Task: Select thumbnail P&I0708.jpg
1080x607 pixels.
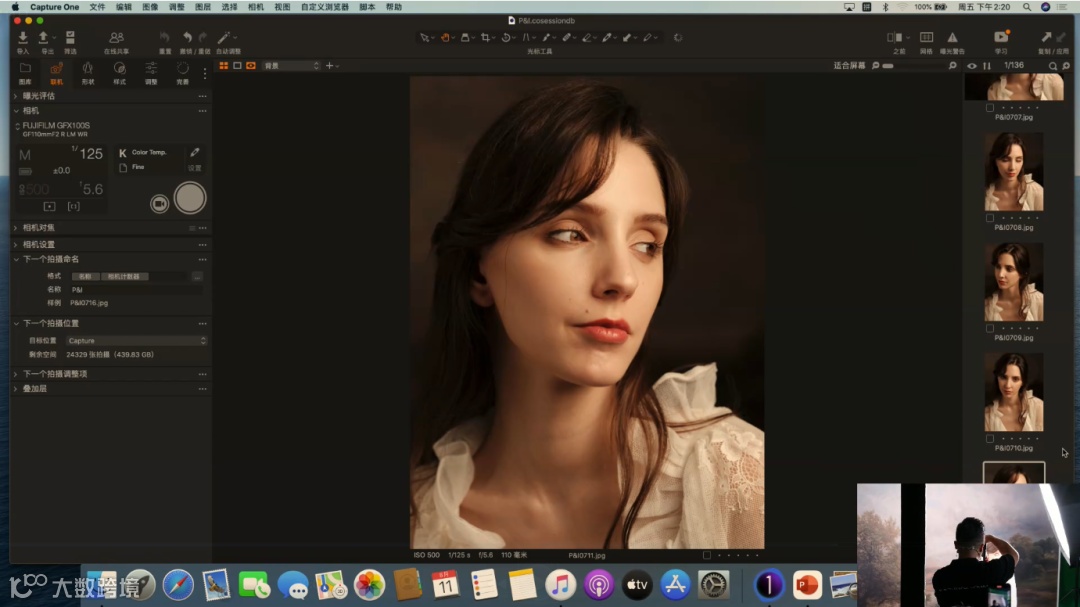Action: (1014, 172)
